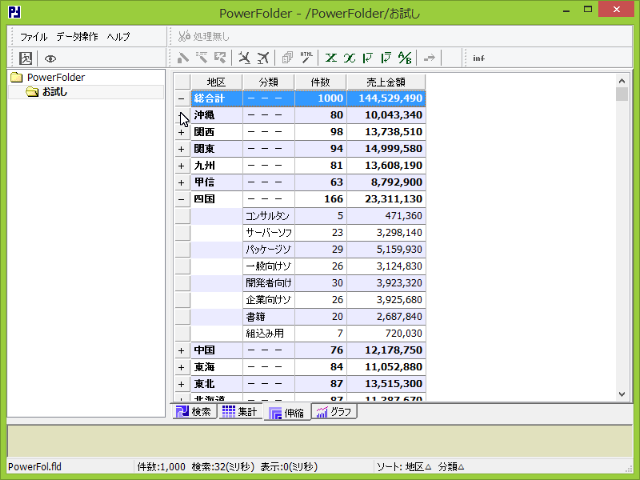Click the gray right-arrow toolbar icon
640x480 pixels.
pyautogui.click(x=429, y=58)
